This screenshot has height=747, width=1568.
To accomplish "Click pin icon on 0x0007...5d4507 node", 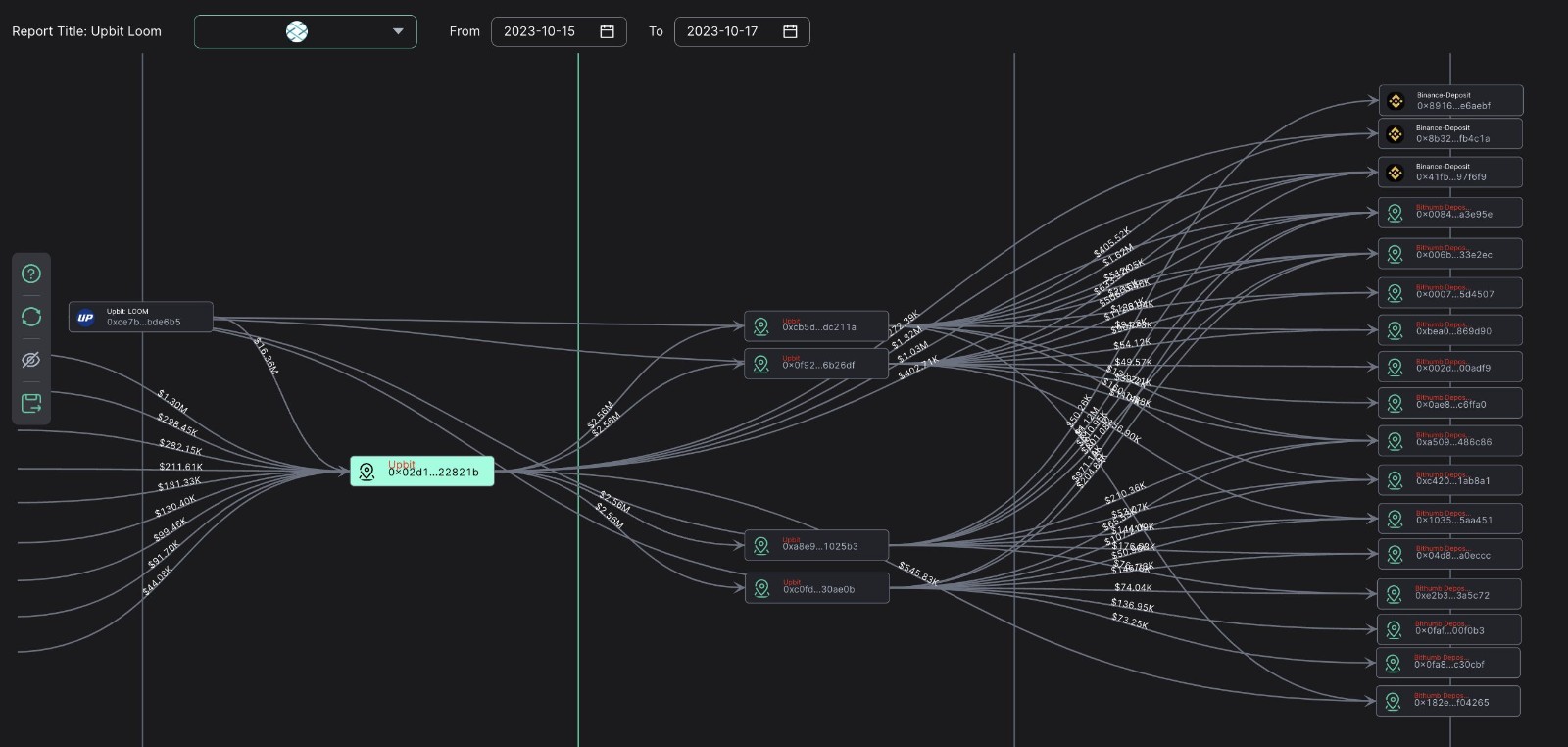I will pos(1395,292).
